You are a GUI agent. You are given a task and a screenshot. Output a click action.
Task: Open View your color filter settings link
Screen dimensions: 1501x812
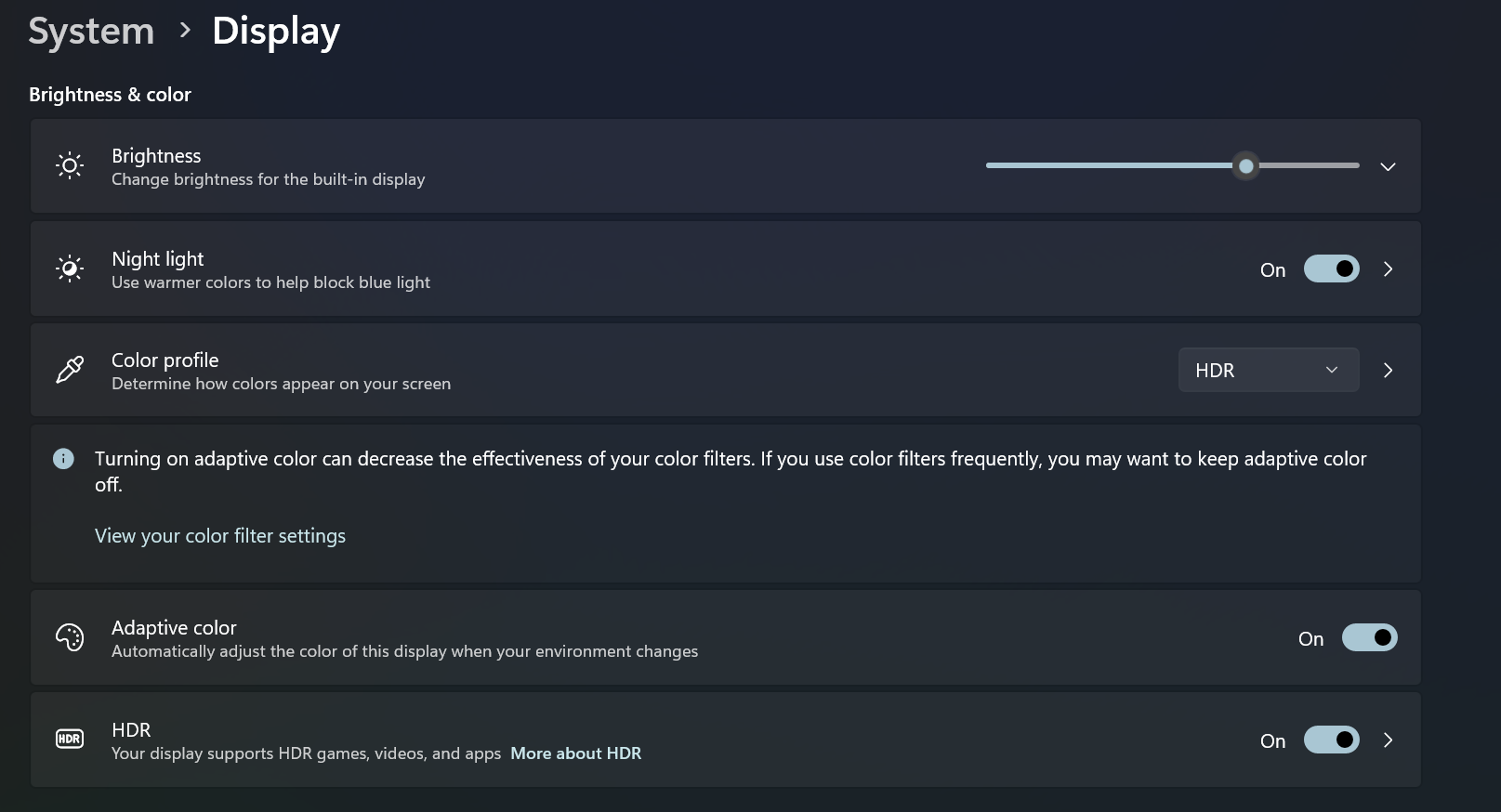click(x=220, y=536)
